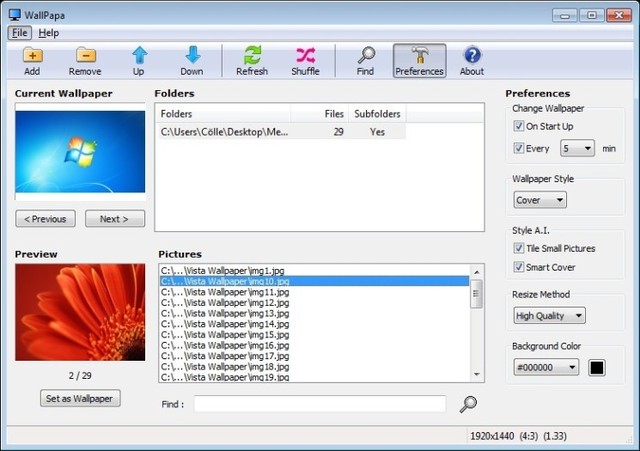
Task: Shuffle the wallpaper pictures
Action: point(305,61)
